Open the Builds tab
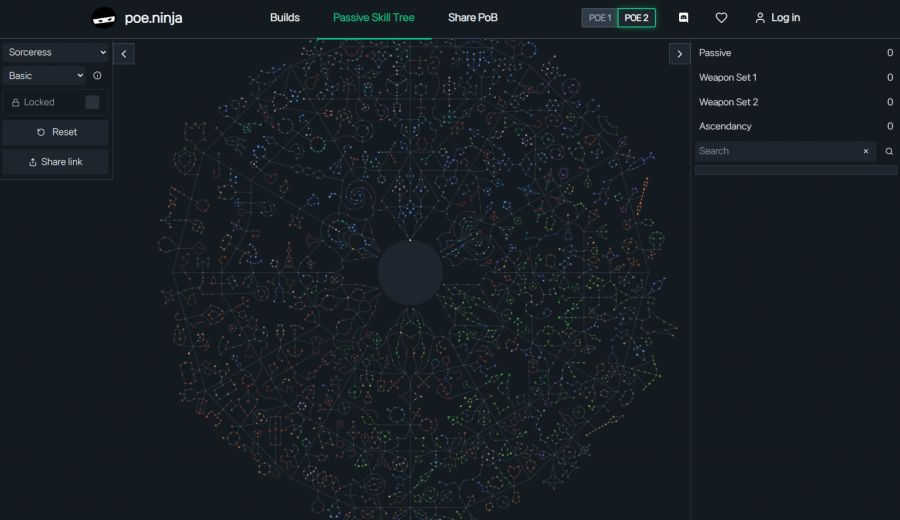This screenshot has width=900, height=520. pos(285,18)
